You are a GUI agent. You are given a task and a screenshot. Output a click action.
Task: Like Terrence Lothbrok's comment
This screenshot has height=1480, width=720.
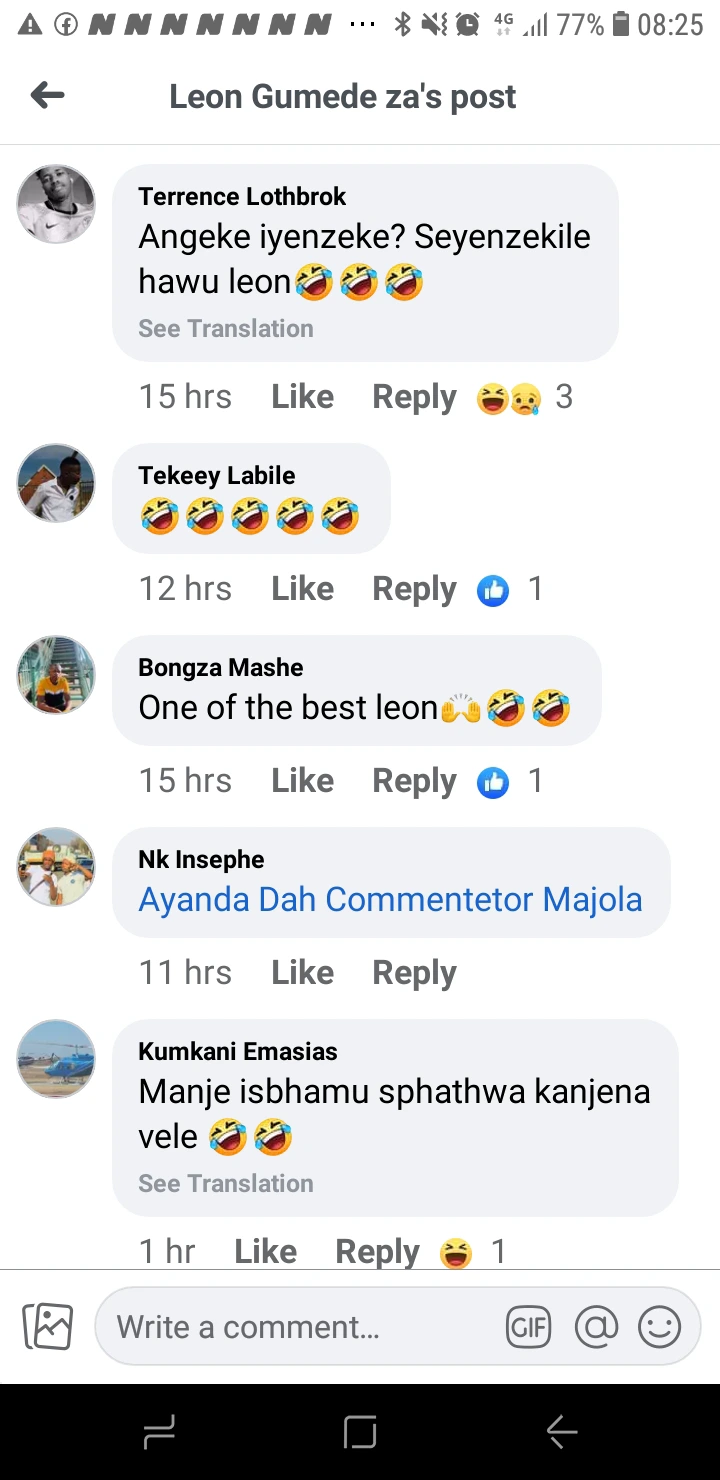click(302, 397)
